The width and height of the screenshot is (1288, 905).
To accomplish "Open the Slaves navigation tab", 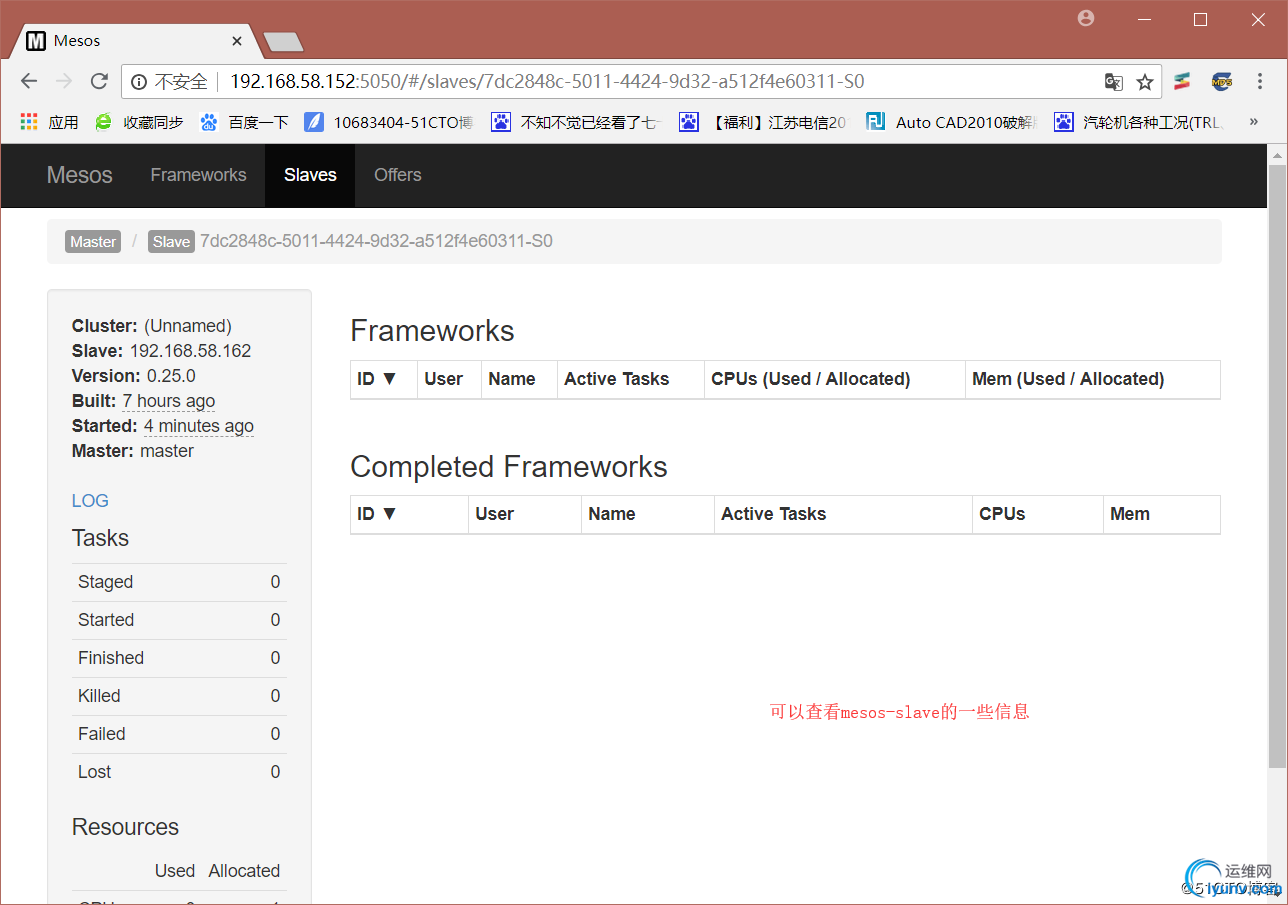I will 310,175.
